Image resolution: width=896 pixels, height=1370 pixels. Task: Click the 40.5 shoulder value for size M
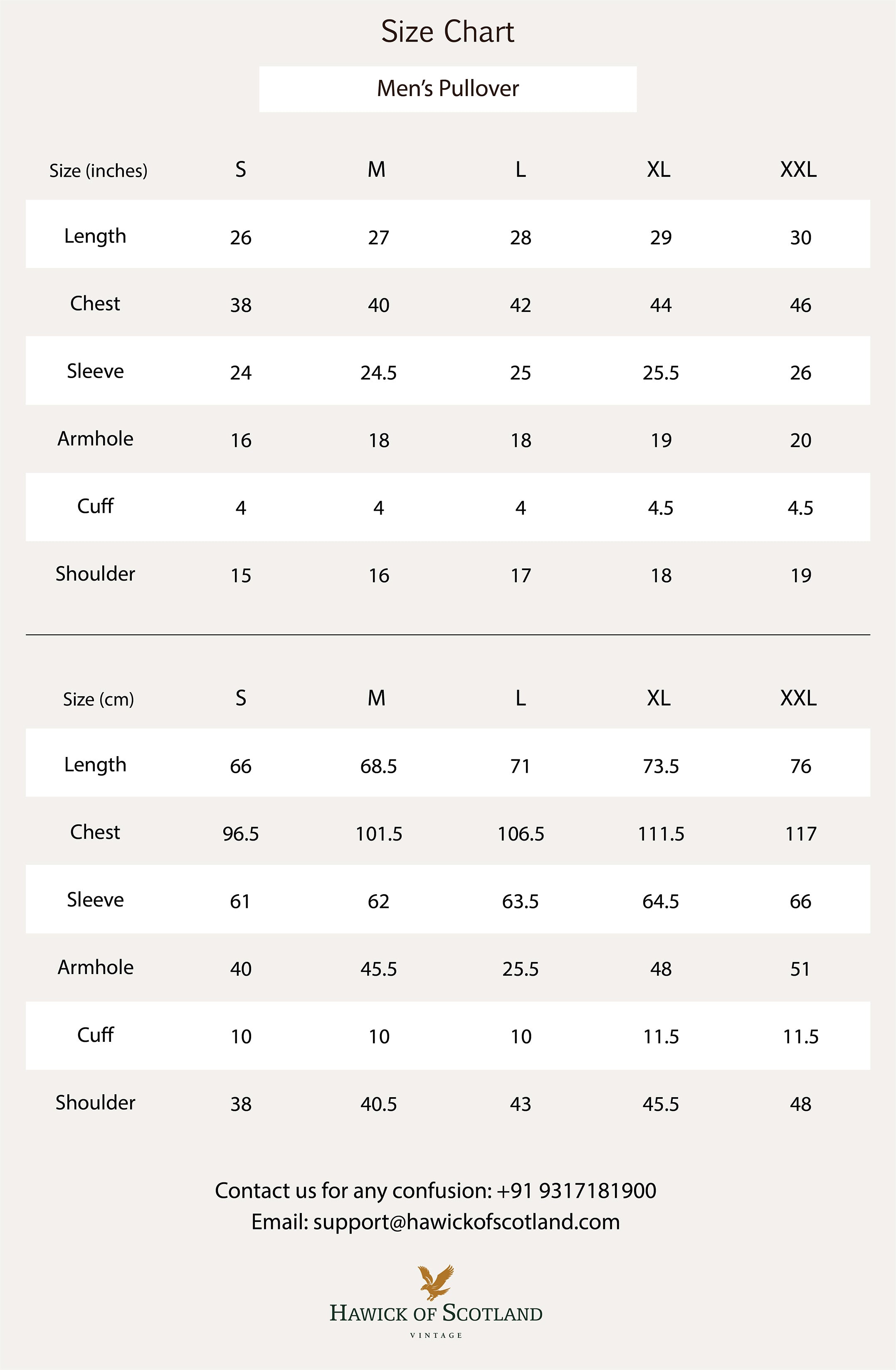[x=378, y=1104]
